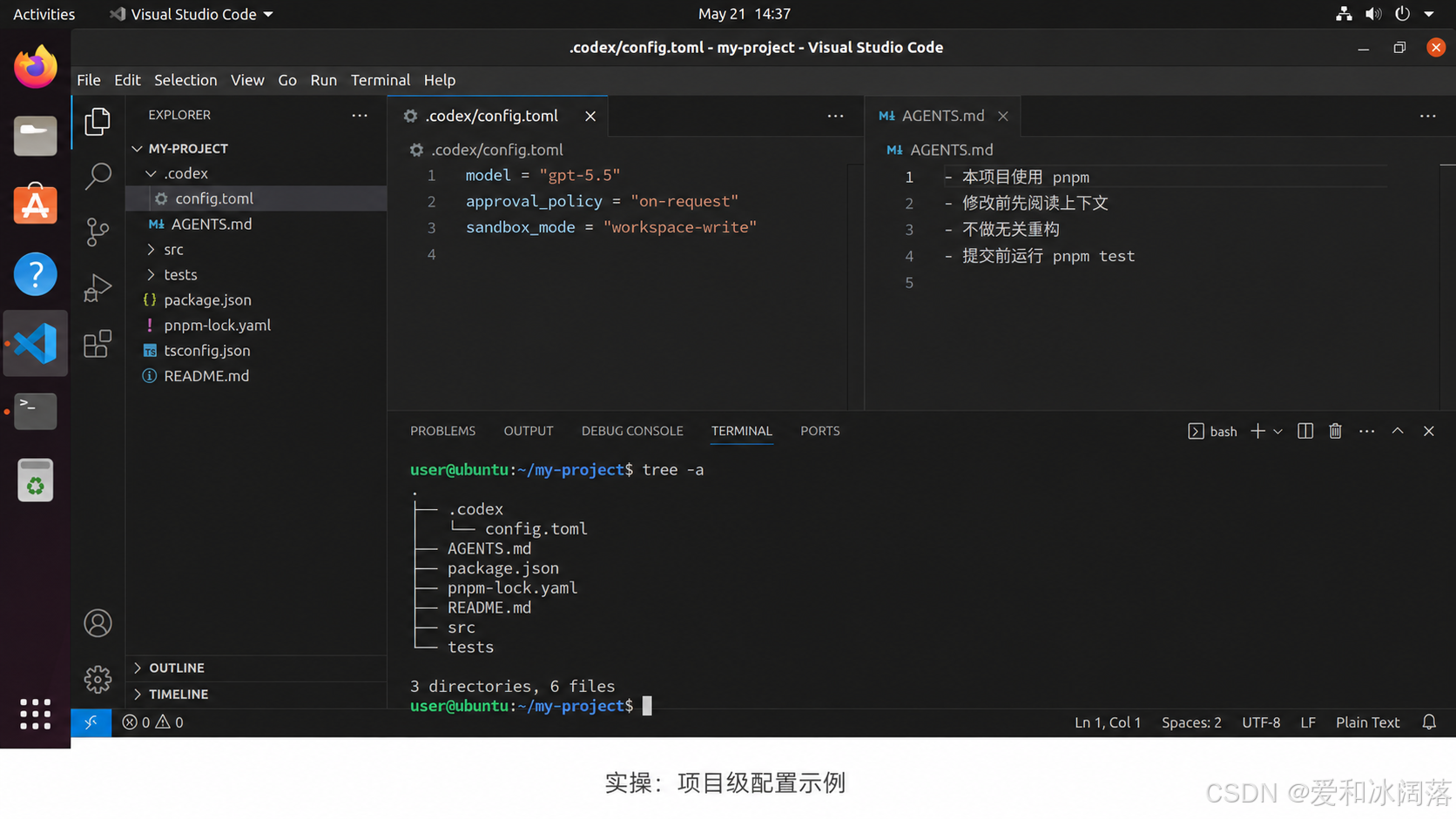Open Help from the dock
This screenshot has height=819, width=1456.
click(36, 274)
